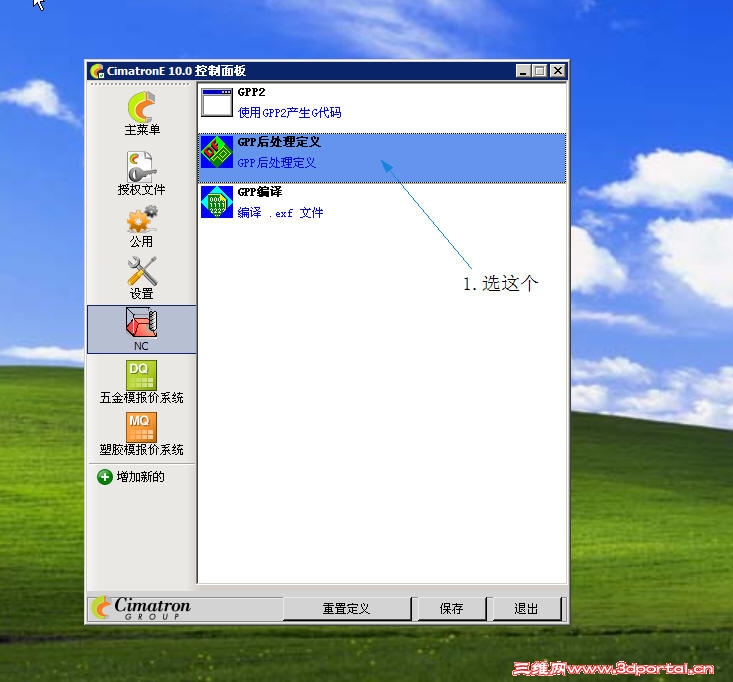
Task: Click the 编译 .exf 文件 description
Action: click(280, 213)
